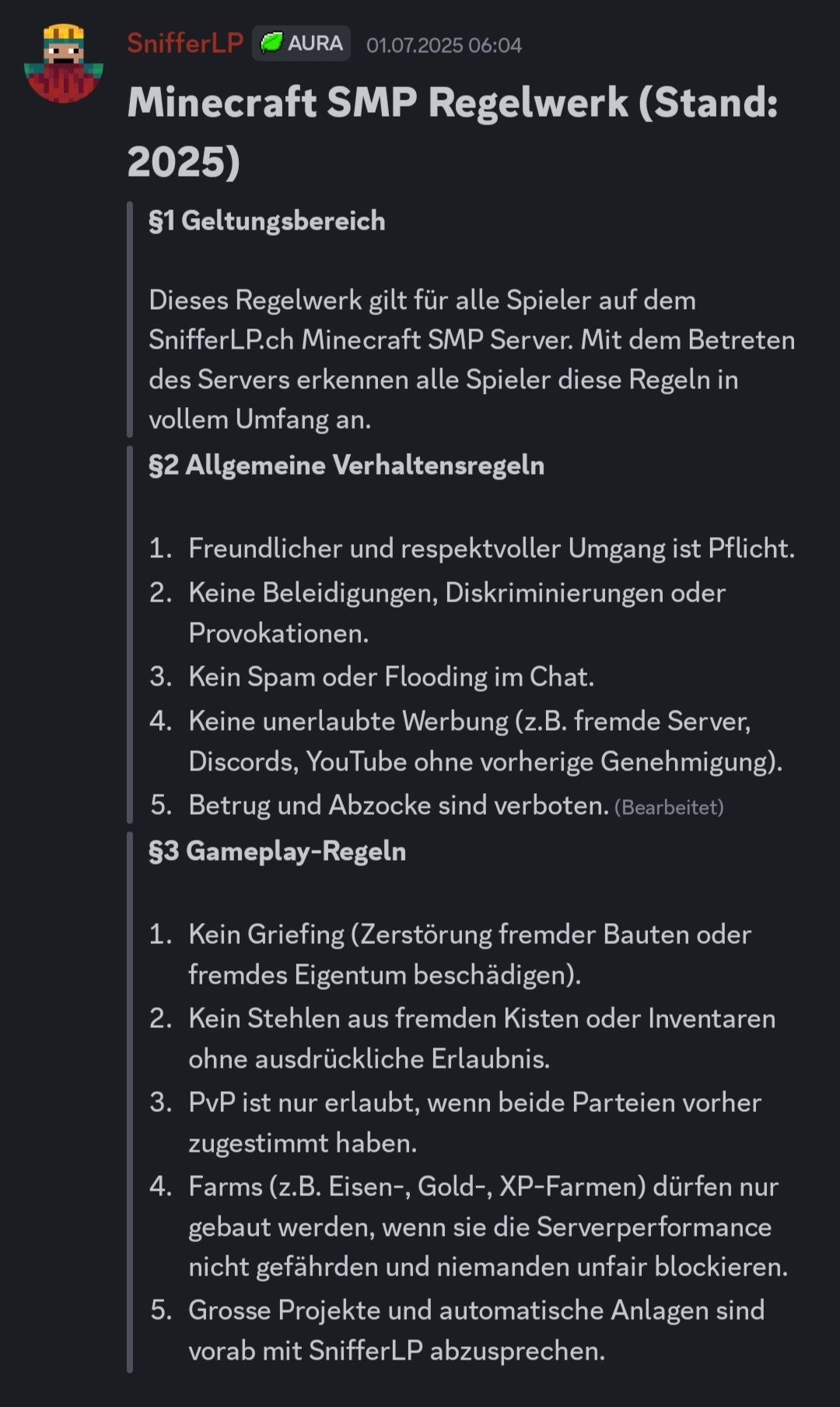Tap the SnifferLP pixel-art profile avatar

point(64,64)
